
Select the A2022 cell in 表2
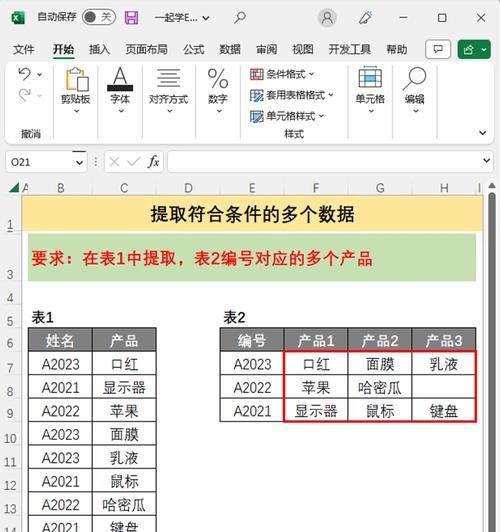click(x=252, y=387)
